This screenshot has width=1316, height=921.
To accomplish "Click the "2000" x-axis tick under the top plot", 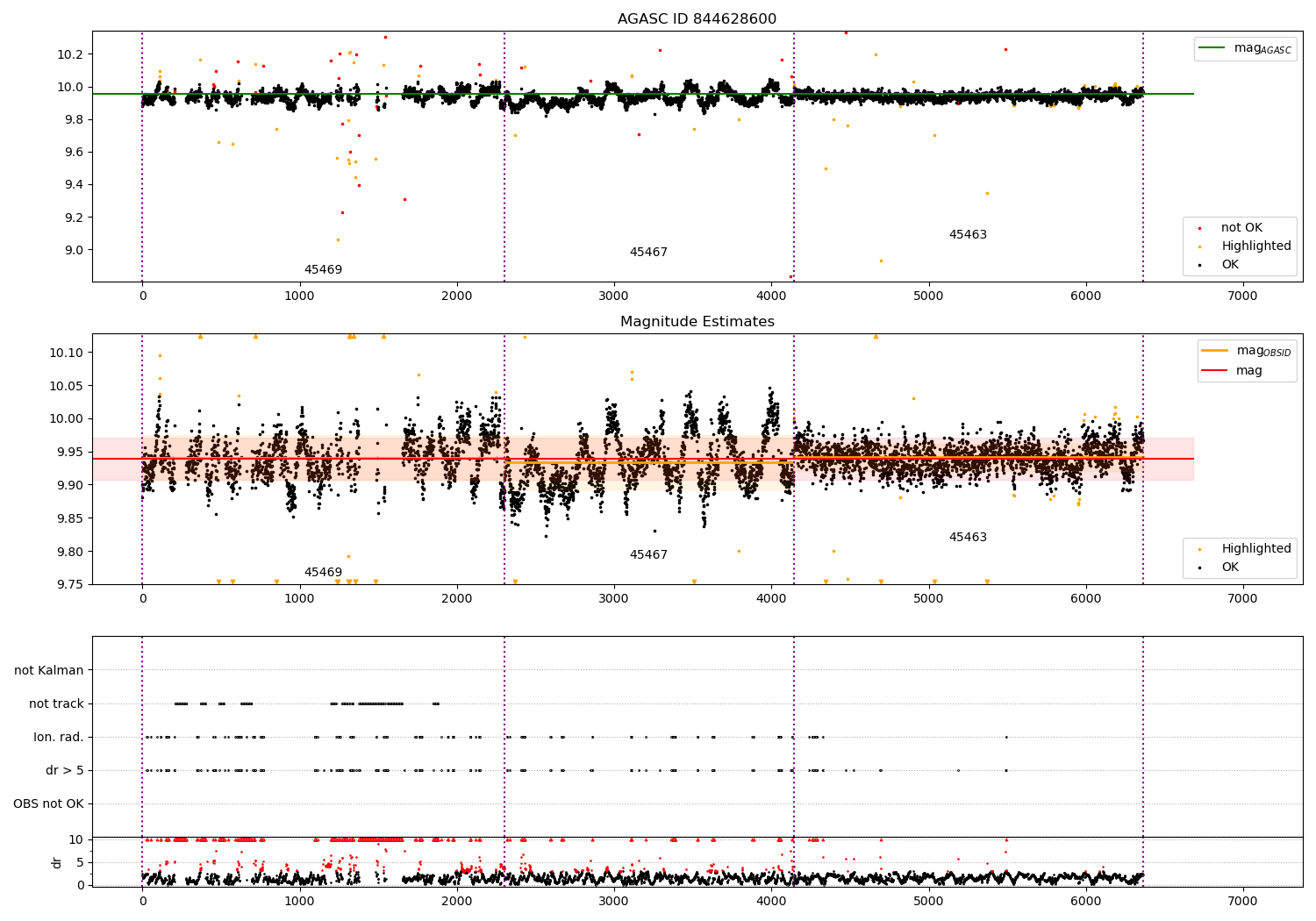I will pos(457,296).
